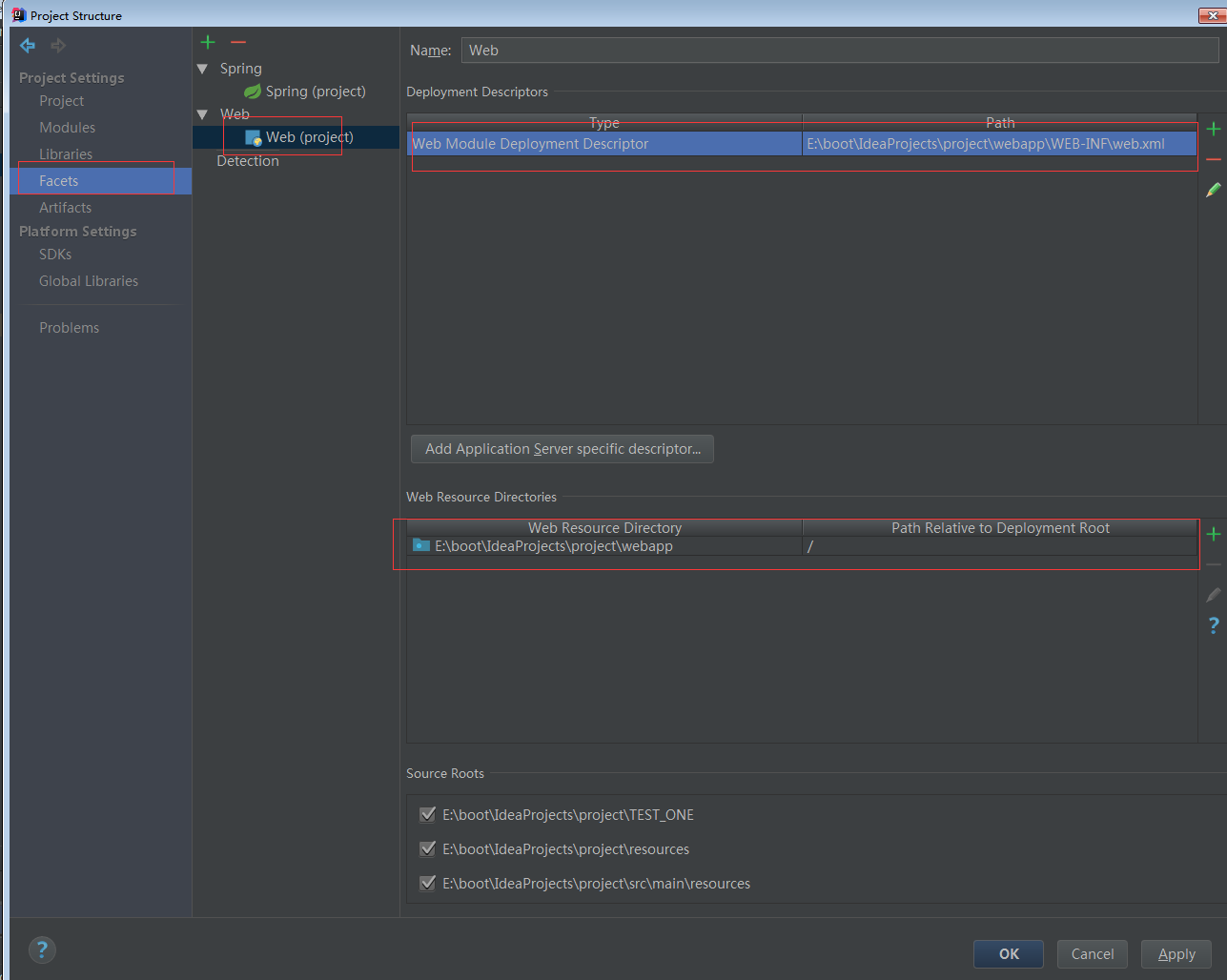The width and height of the screenshot is (1227, 980).
Task: Uncheck the TEST_ONE source root
Action: pyautogui.click(x=428, y=815)
